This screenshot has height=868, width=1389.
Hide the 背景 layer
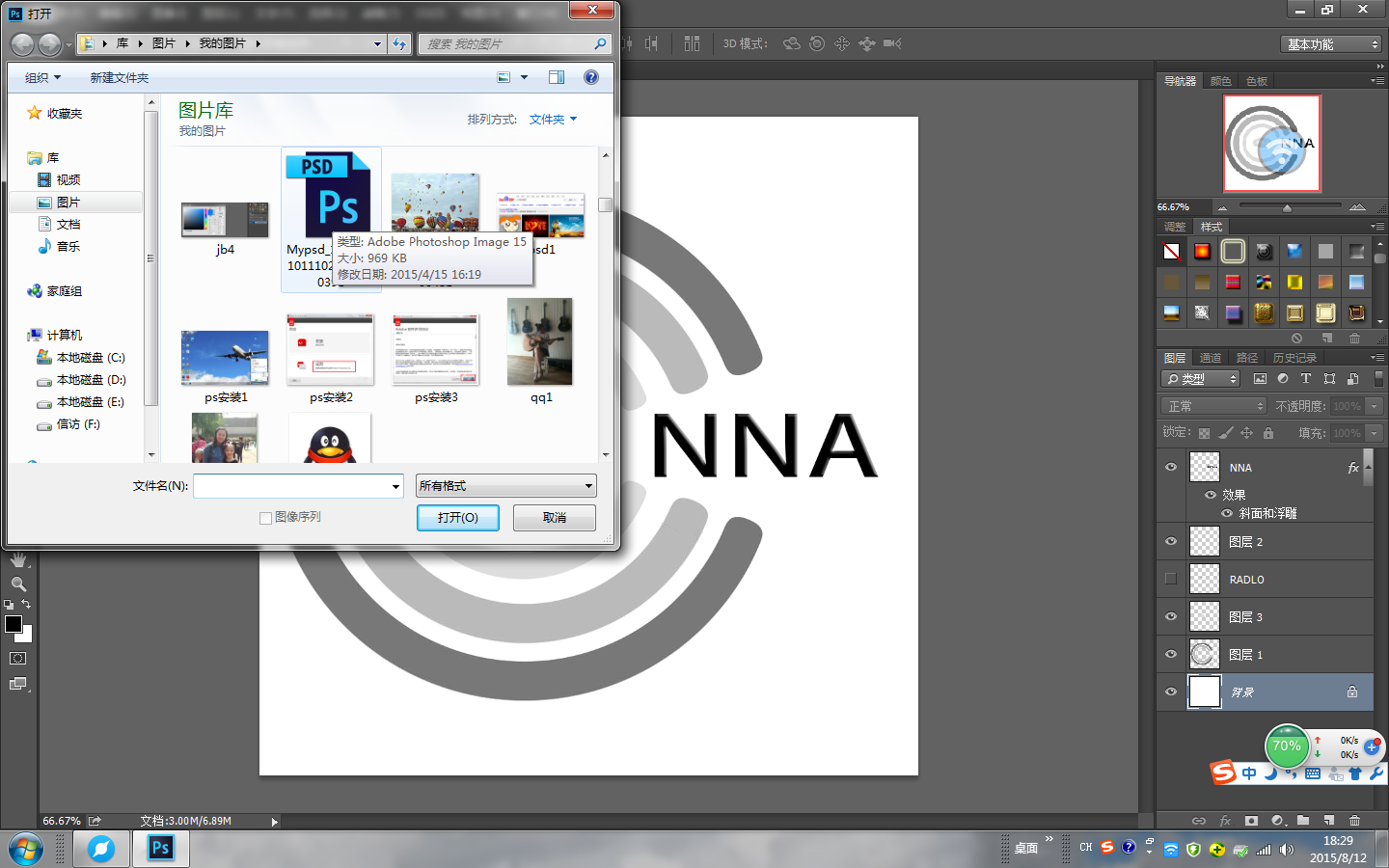[1171, 692]
